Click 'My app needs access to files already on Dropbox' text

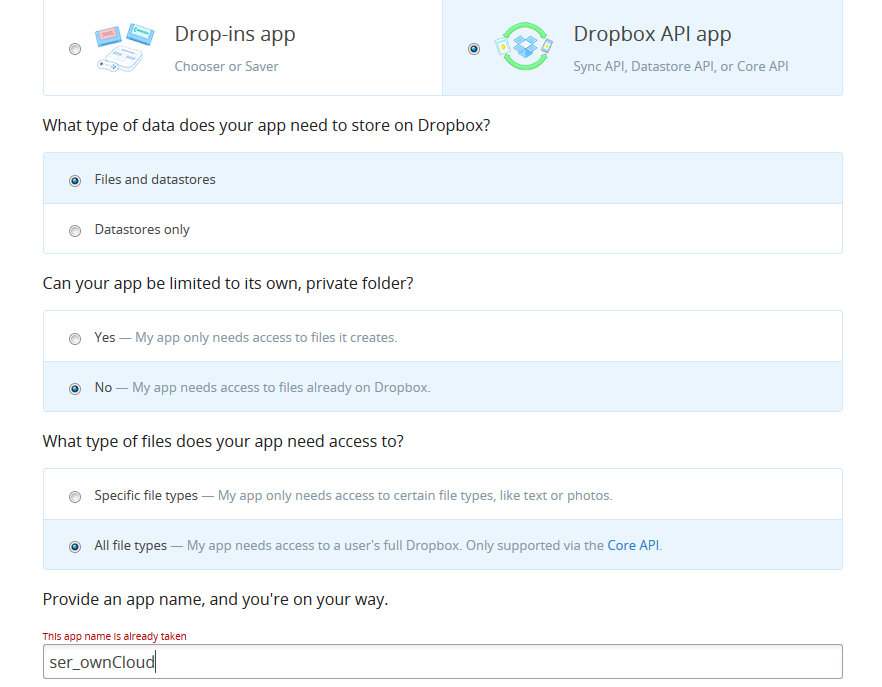point(281,388)
